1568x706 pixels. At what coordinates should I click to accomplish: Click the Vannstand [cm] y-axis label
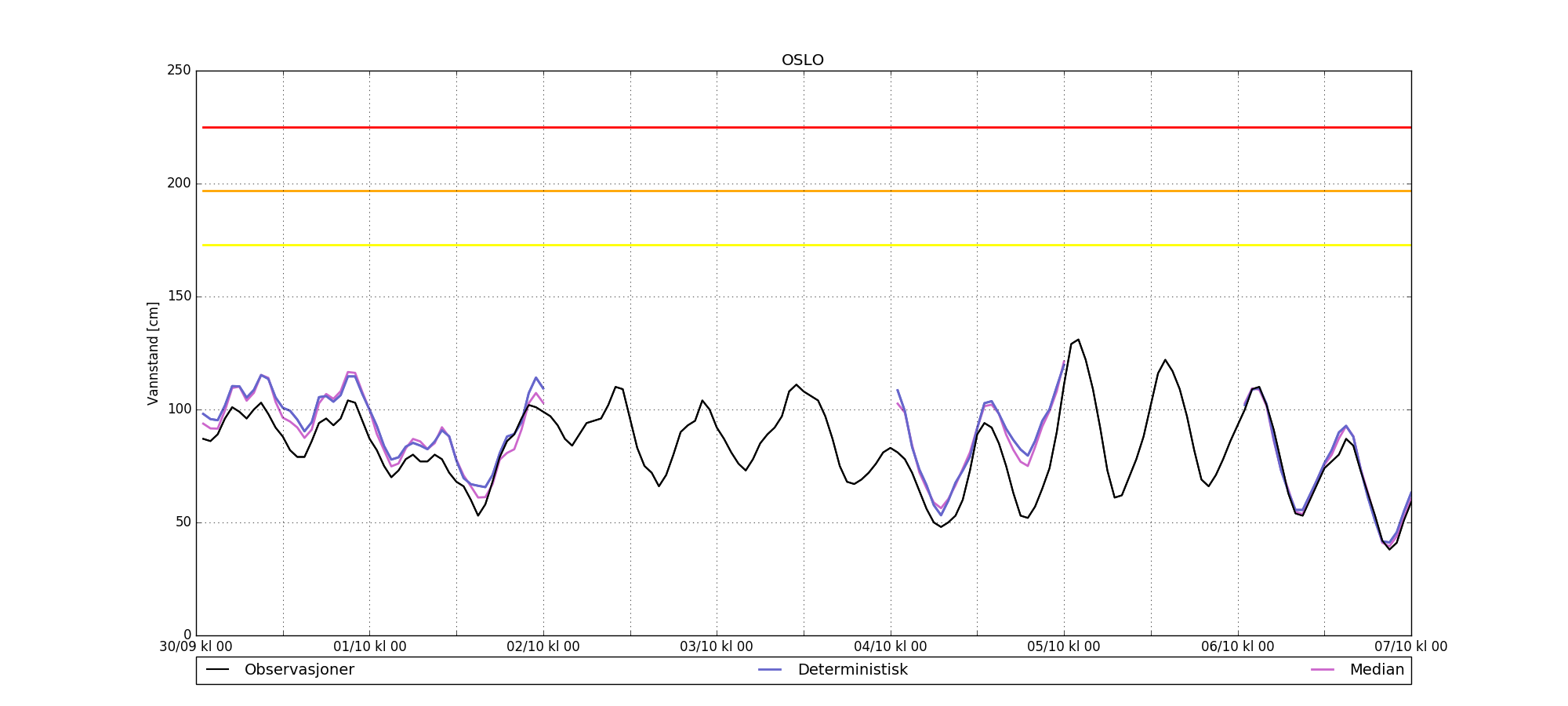[153, 354]
